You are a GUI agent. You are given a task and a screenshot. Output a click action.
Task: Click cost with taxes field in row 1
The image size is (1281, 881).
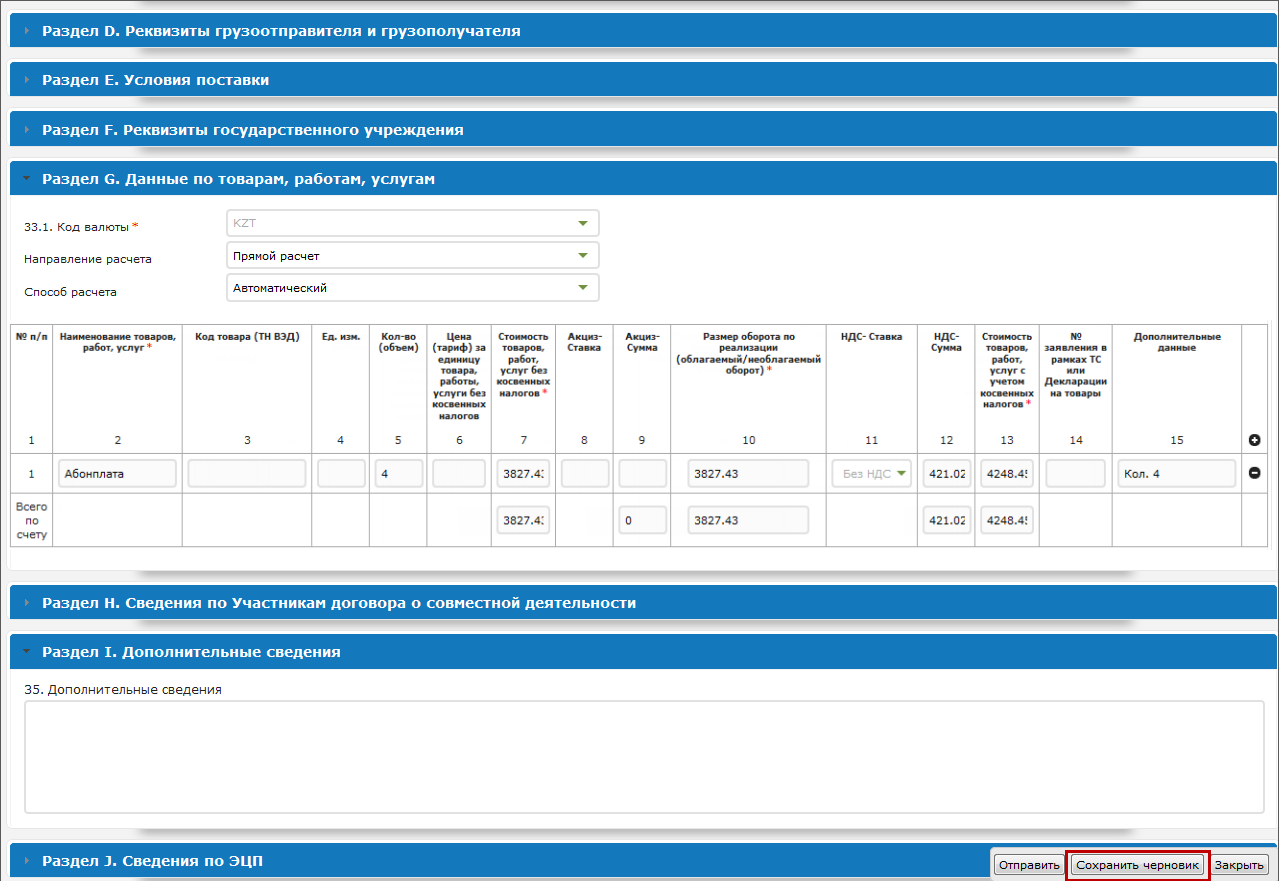1006,473
